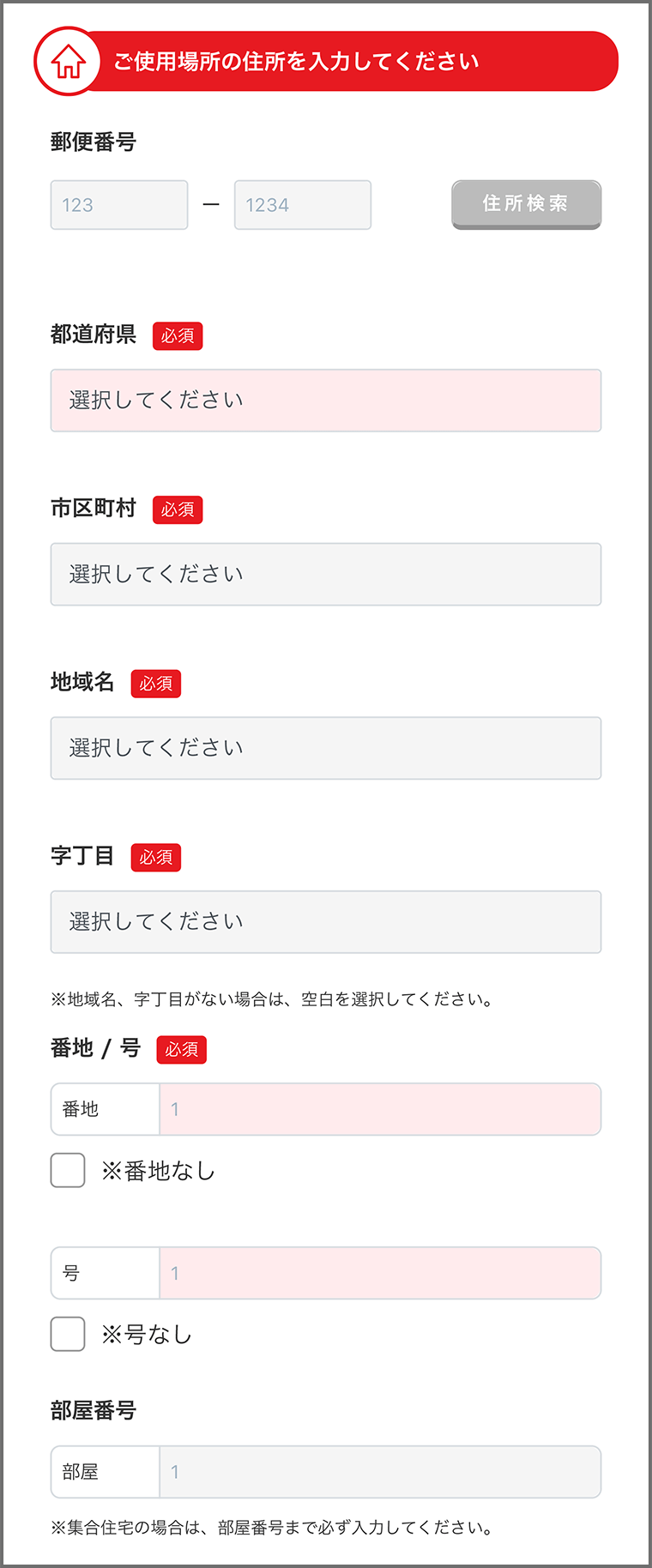Image resolution: width=652 pixels, height=1568 pixels.
Task: Click the 住所検索 button
Action: click(527, 204)
